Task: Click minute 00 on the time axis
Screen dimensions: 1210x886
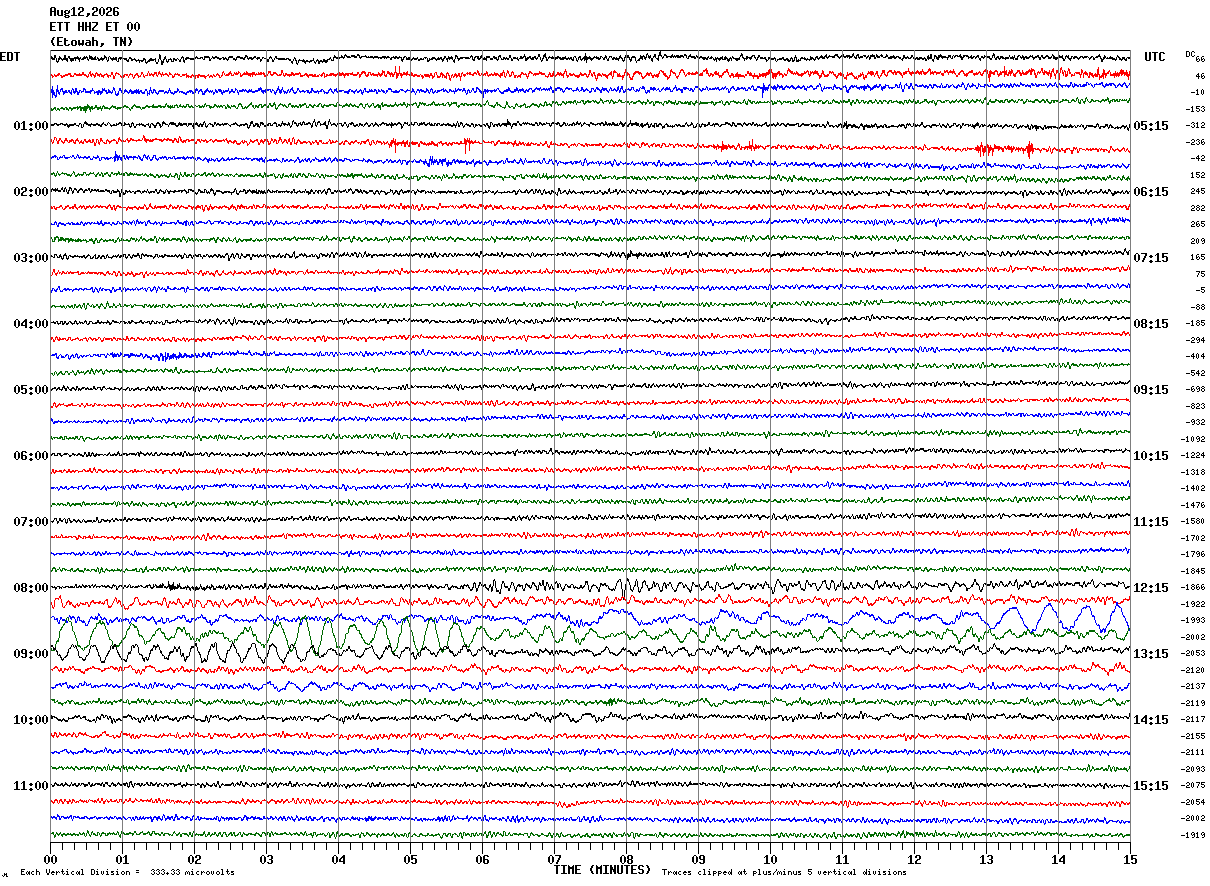Action: (x=50, y=859)
